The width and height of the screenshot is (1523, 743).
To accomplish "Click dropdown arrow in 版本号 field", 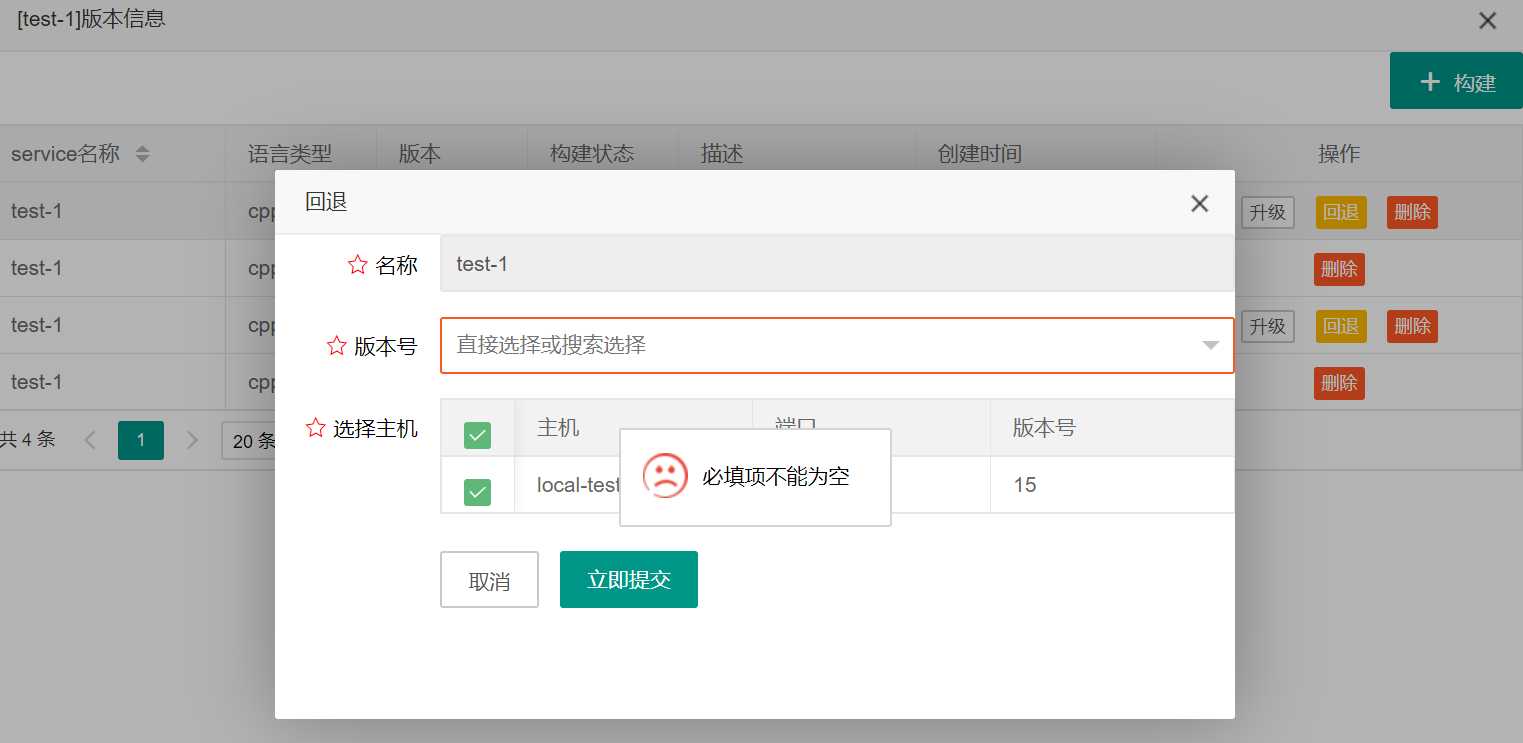I will (1210, 346).
